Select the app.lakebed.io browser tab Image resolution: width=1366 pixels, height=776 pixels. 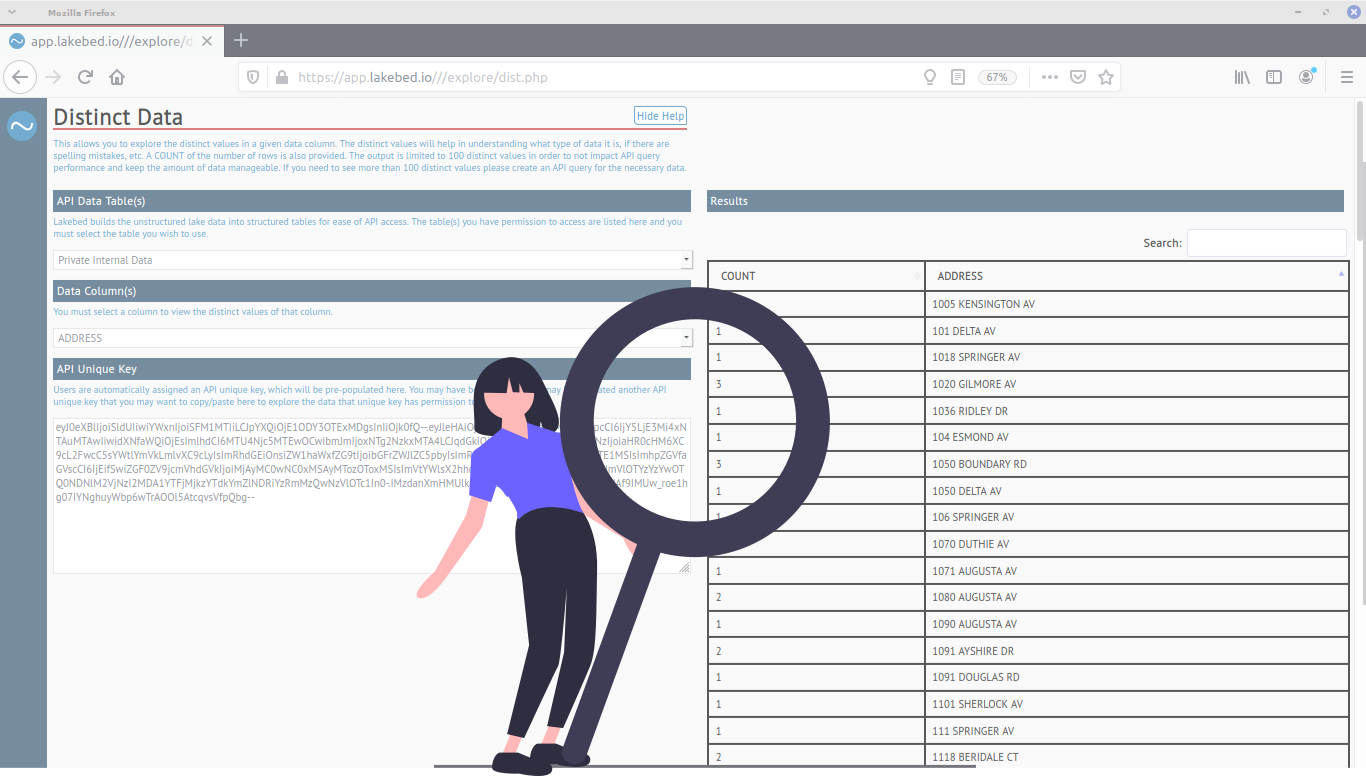[110, 41]
